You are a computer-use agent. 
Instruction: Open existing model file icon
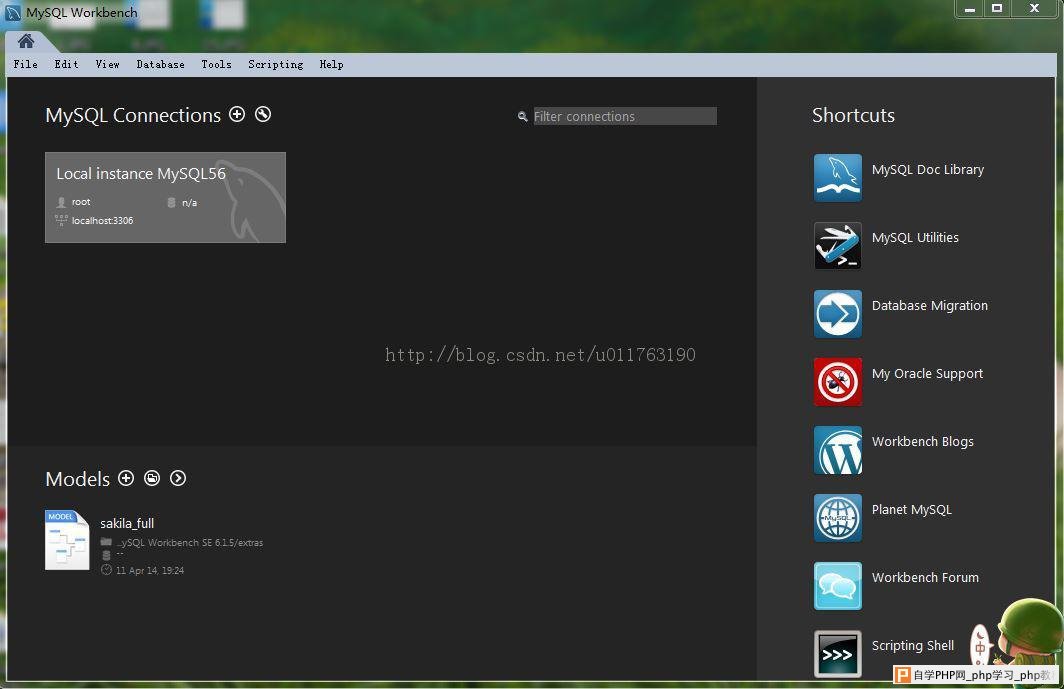pyautogui.click(x=152, y=478)
